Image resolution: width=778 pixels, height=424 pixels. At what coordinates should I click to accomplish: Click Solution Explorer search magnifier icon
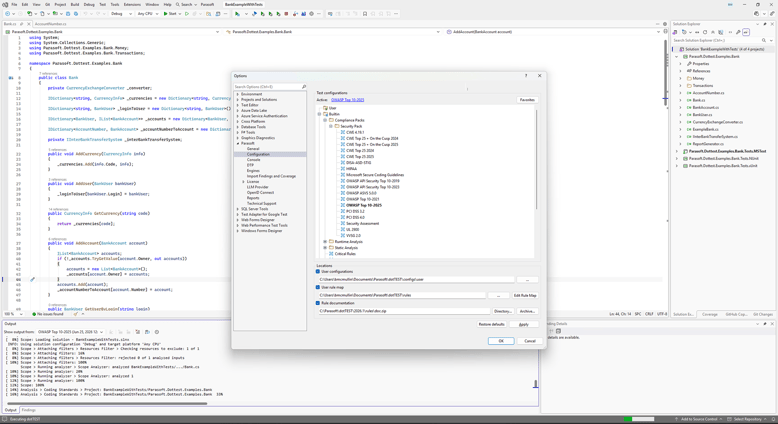tap(764, 40)
